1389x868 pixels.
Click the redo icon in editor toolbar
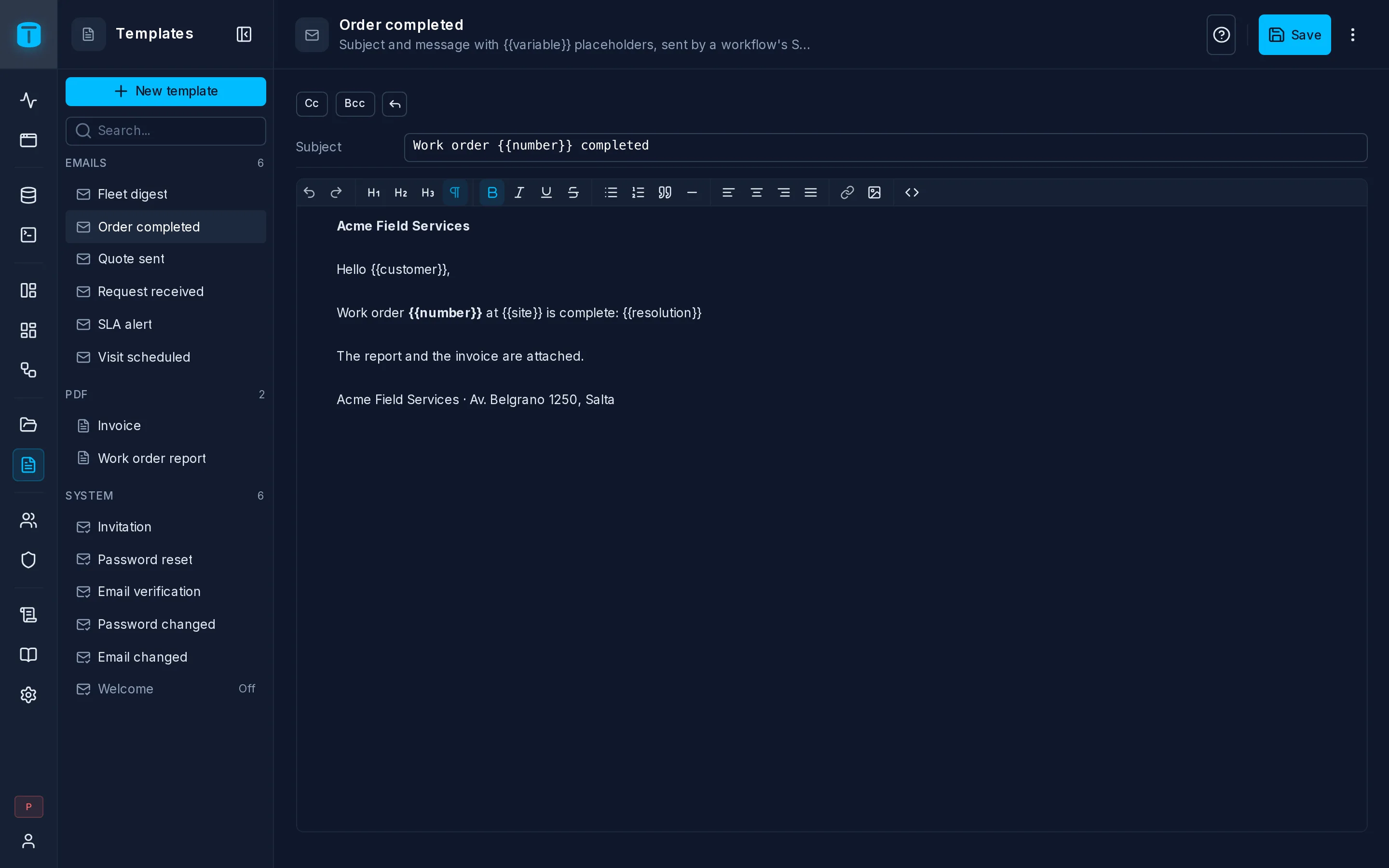click(336, 192)
